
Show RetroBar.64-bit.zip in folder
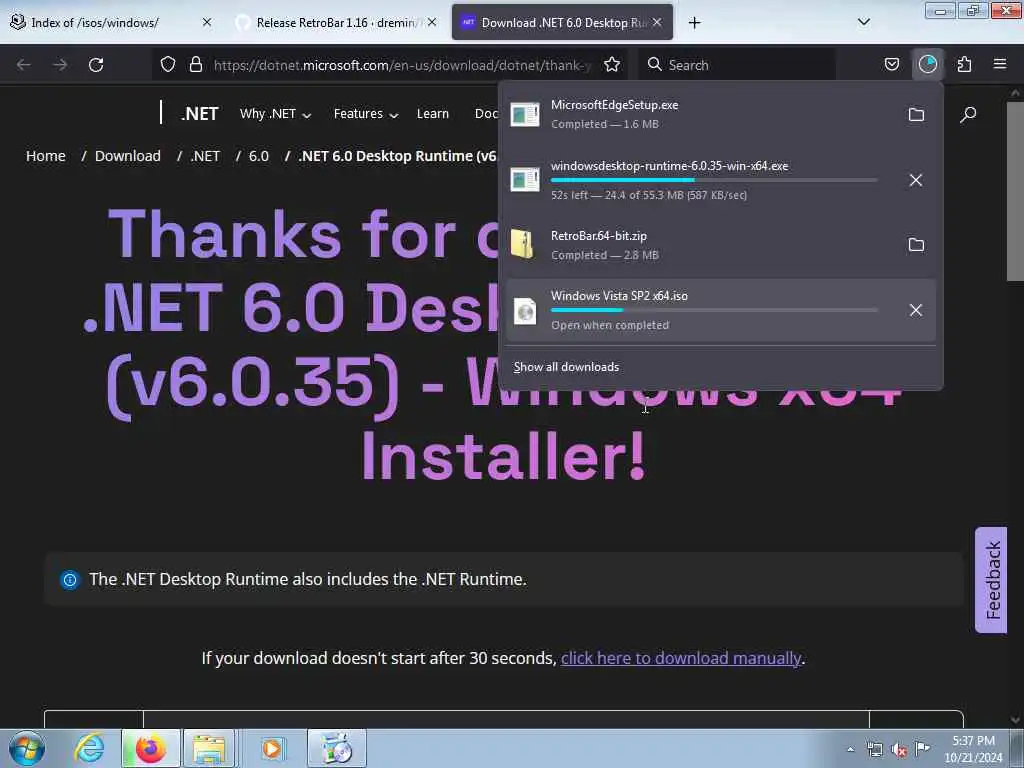[916, 245]
